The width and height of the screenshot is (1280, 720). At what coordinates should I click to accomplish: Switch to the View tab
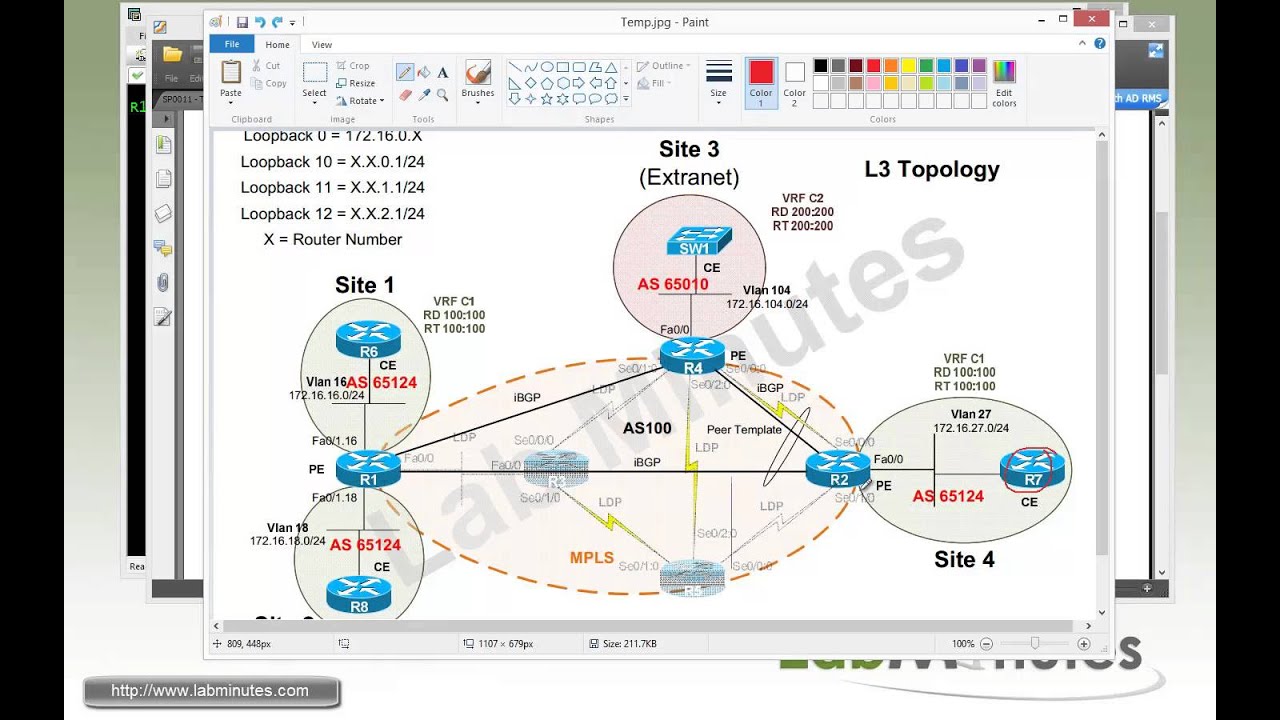pyautogui.click(x=322, y=44)
